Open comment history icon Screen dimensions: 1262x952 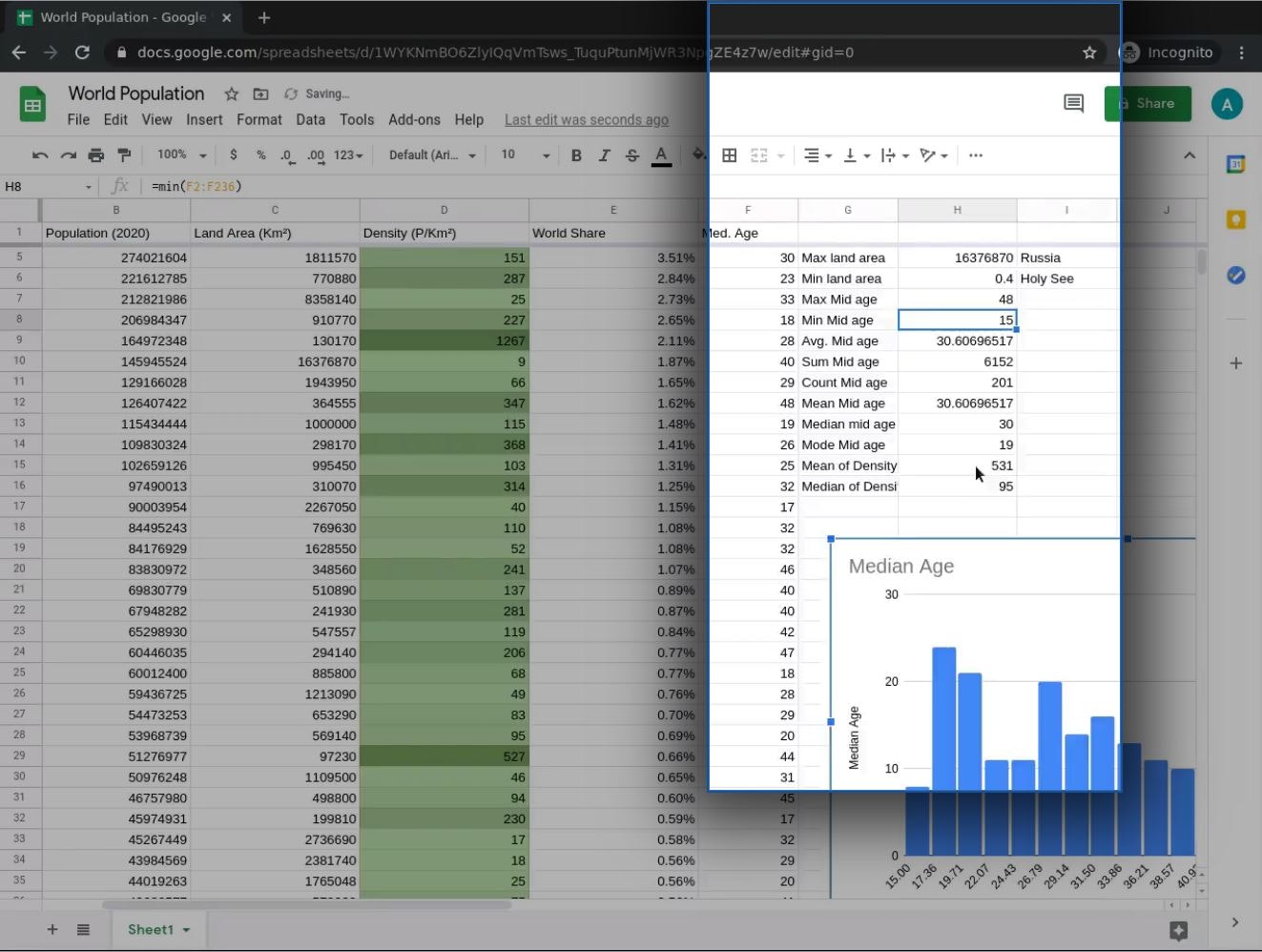pos(1073,103)
